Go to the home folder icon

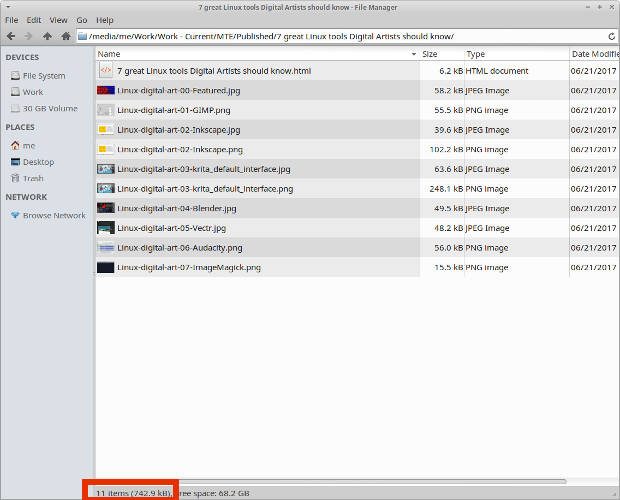66,36
